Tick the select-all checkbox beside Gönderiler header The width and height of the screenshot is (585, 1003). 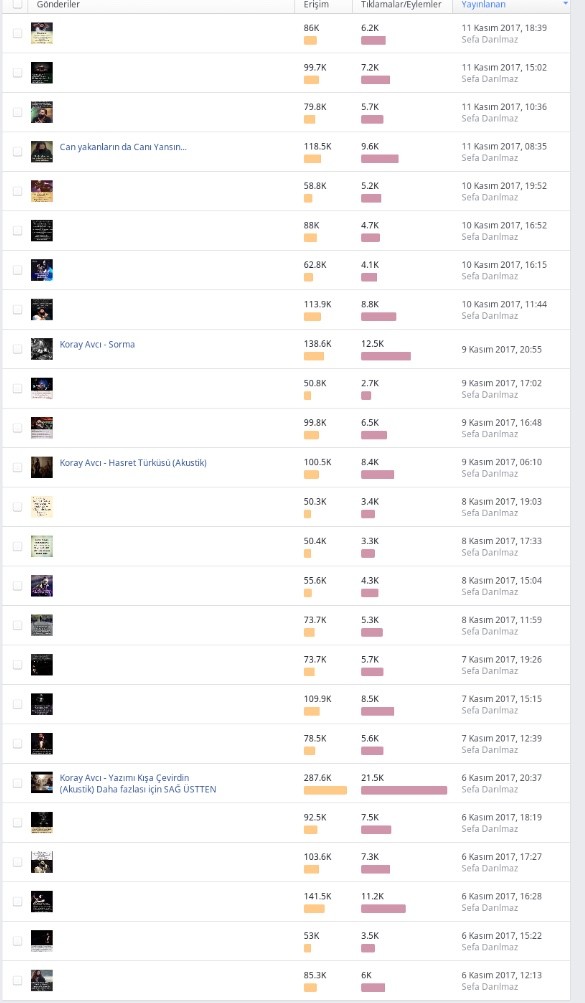click(x=17, y=4)
